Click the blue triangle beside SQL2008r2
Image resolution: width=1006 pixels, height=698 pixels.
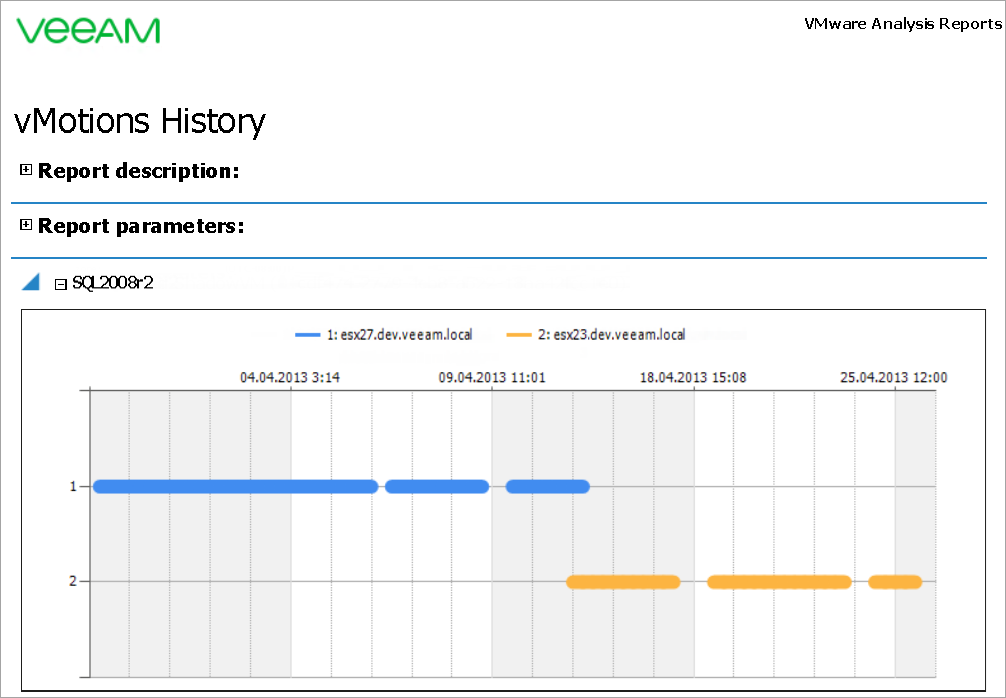pos(31,282)
